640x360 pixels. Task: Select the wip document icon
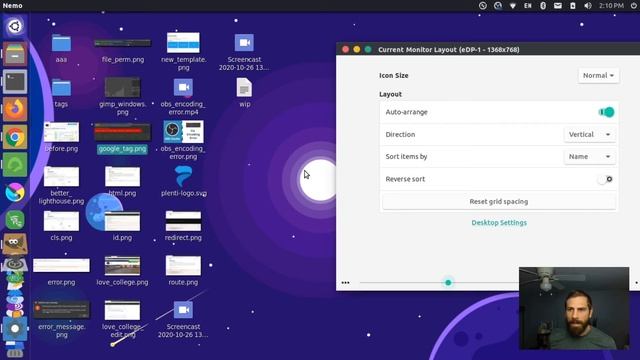coord(244,87)
